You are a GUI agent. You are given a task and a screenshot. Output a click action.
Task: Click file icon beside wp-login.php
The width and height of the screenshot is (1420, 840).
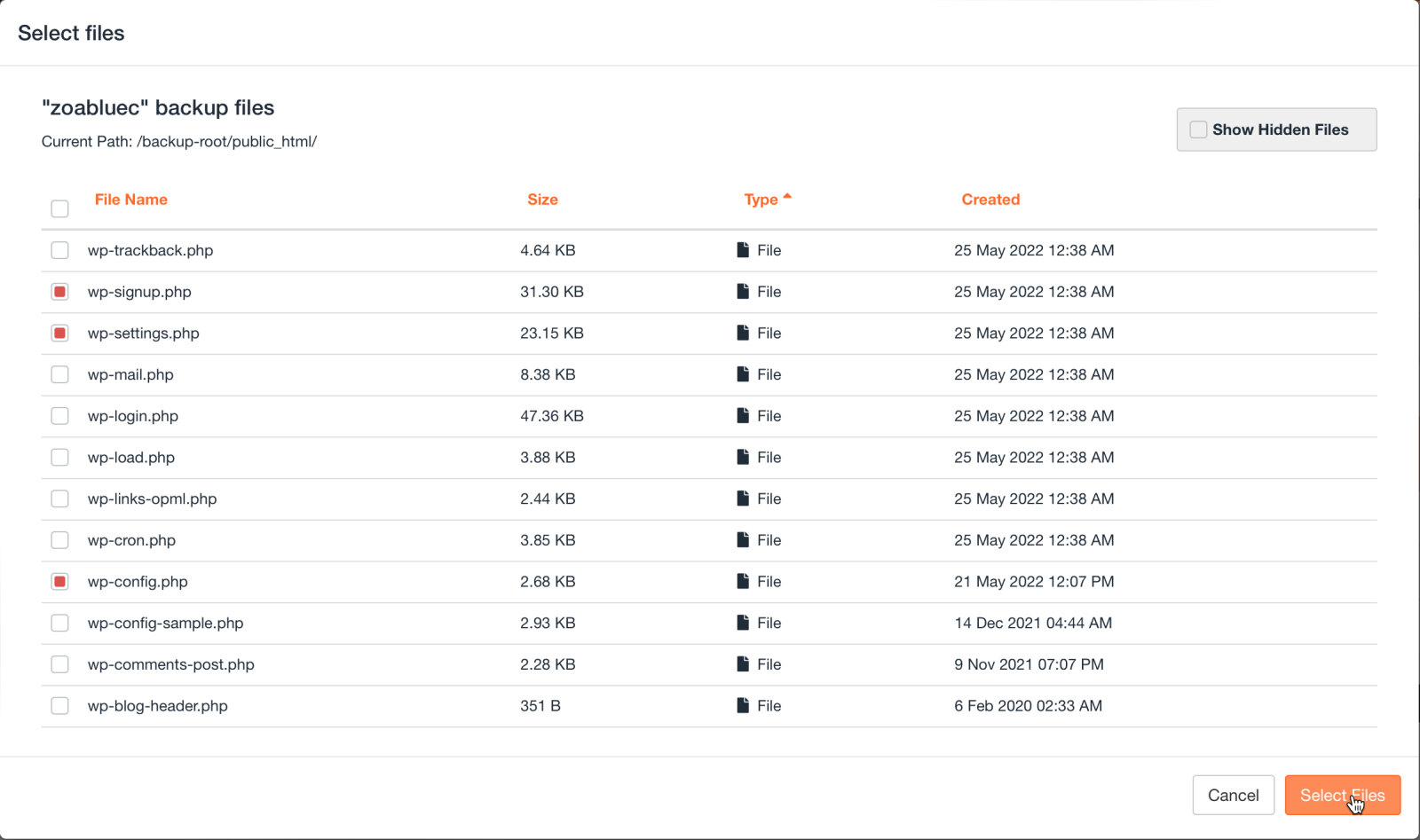(743, 416)
